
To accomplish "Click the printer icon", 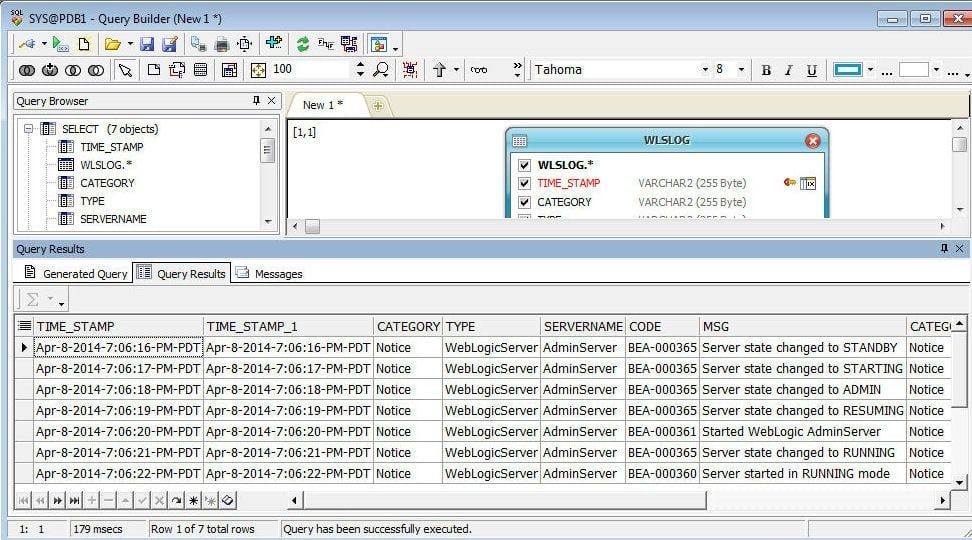I will pos(222,44).
